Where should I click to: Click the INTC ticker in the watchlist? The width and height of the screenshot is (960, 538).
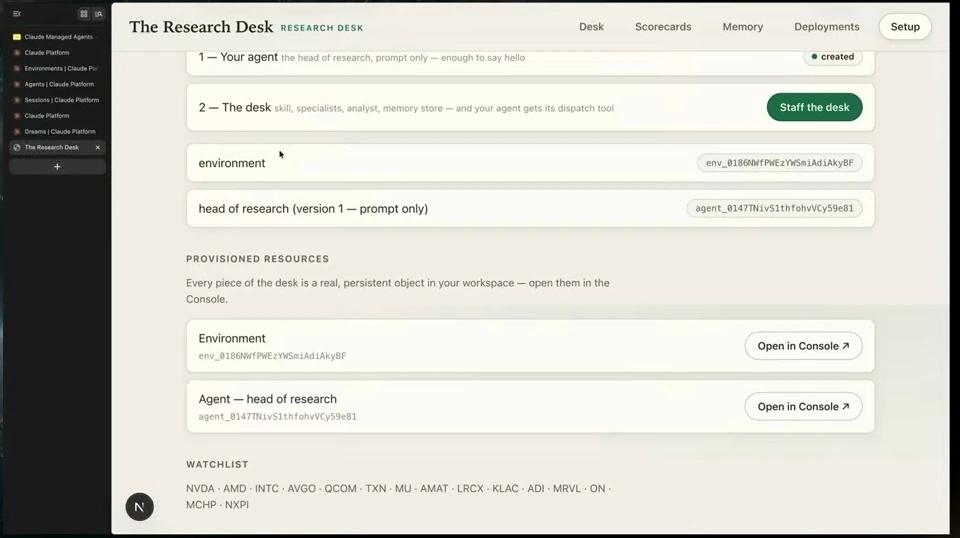267,488
